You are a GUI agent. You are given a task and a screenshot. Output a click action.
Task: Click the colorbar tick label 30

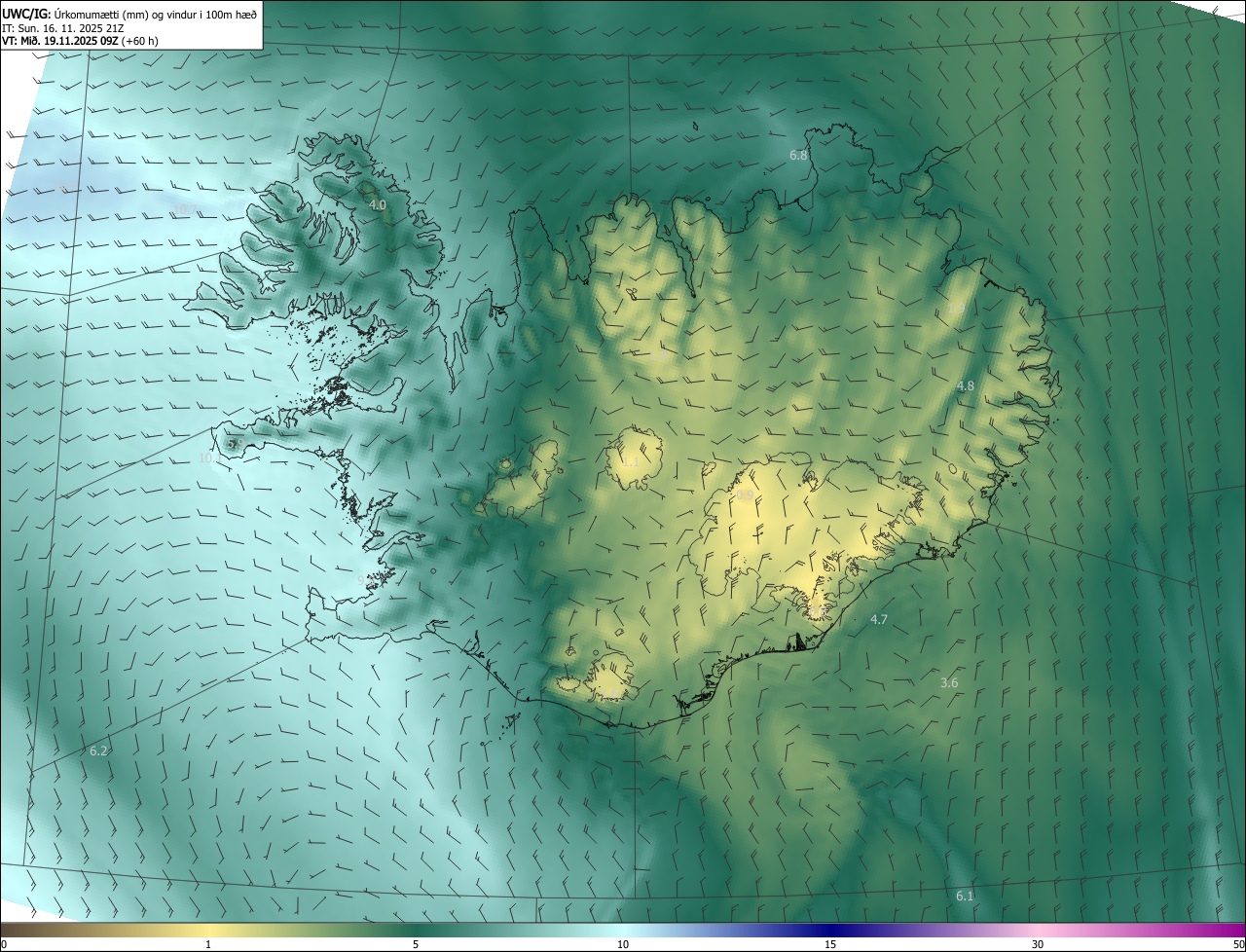(1038, 944)
